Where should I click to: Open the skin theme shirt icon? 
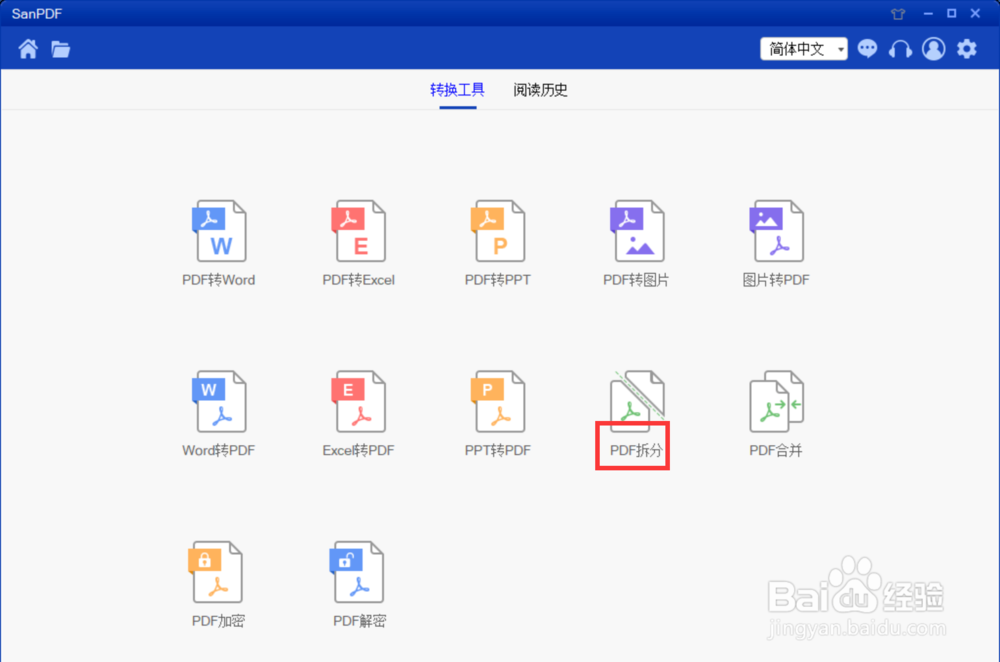(898, 14)
